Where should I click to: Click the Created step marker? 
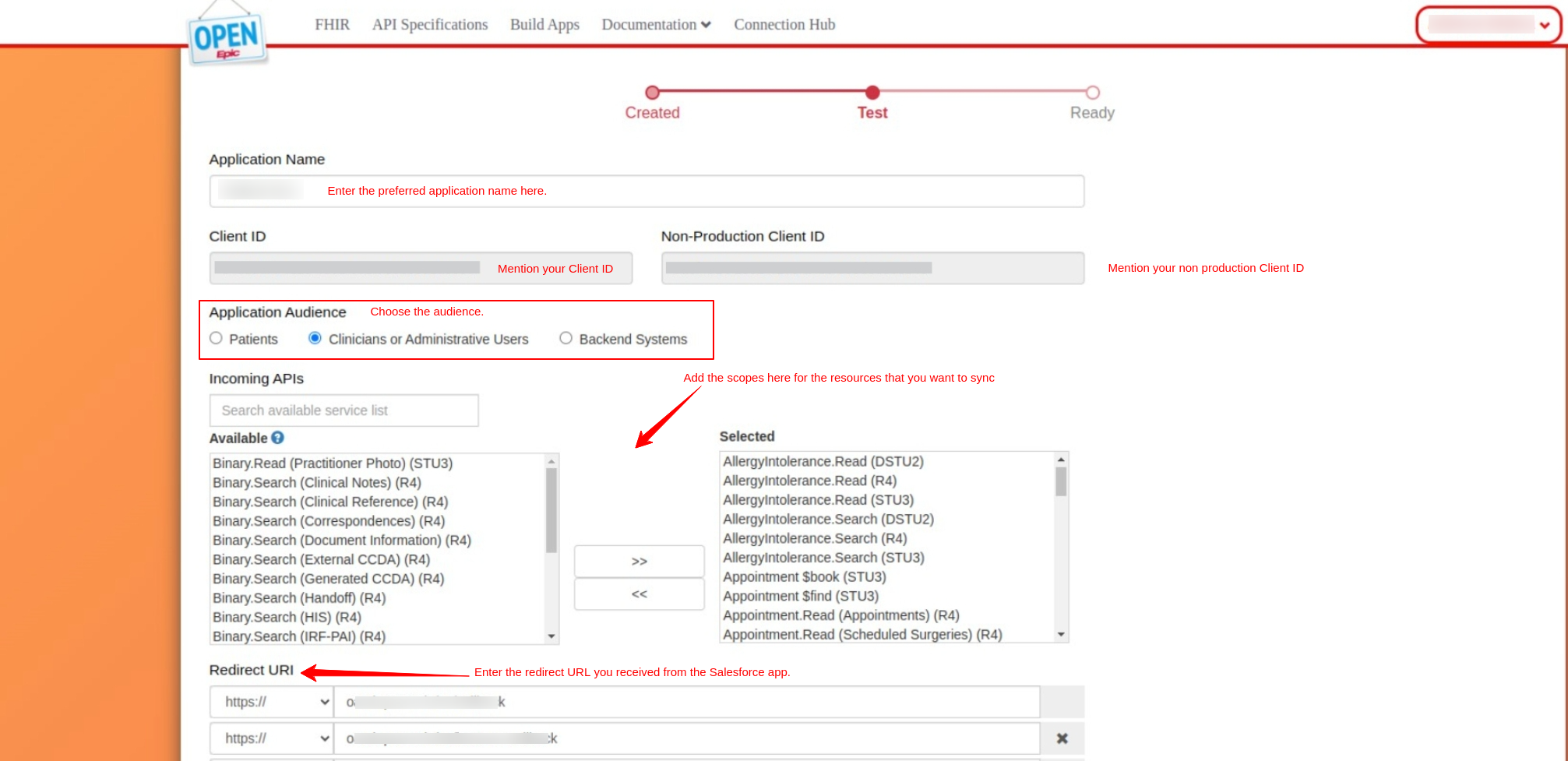click(653, 93)
